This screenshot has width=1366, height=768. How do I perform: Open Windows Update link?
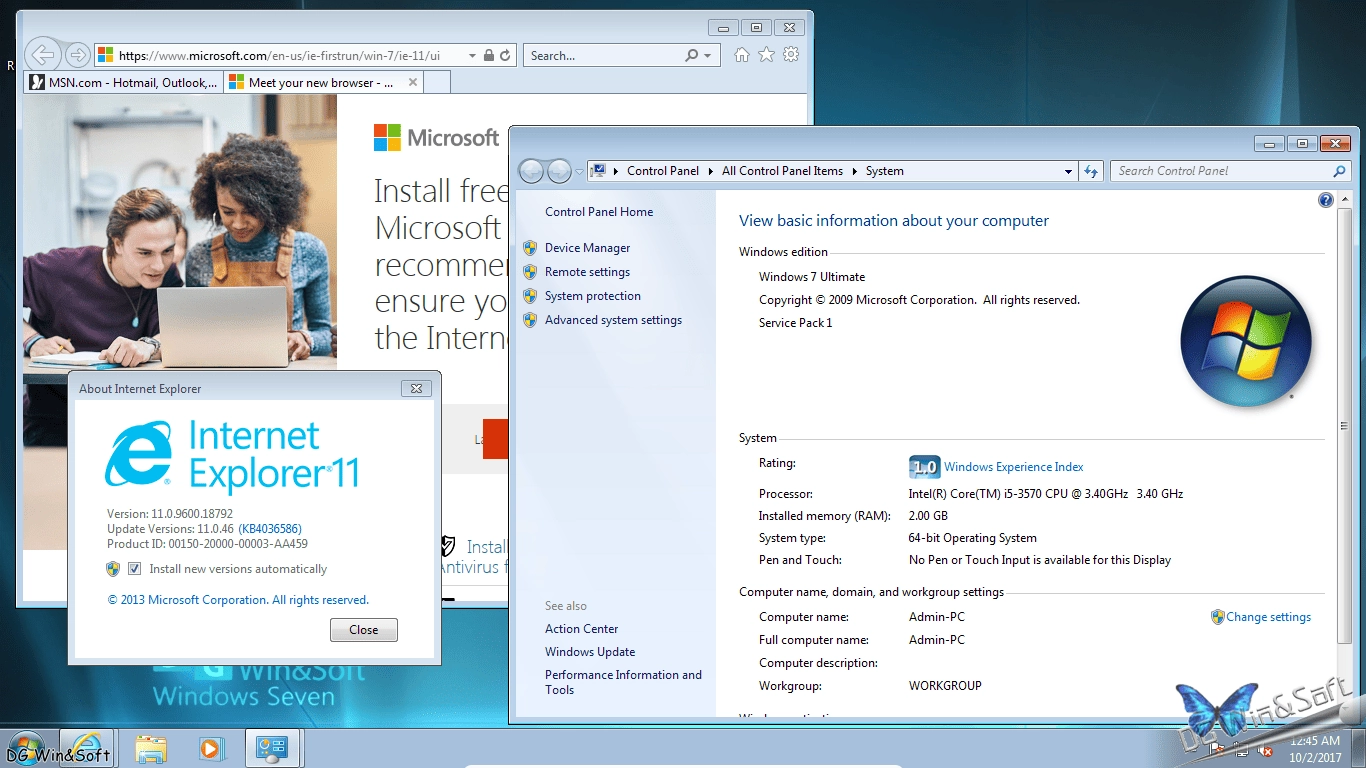590,652
